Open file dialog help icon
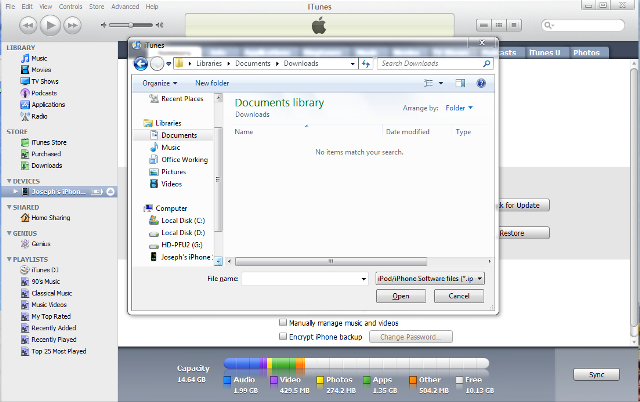The width and height of the screenshot is (640, 402). click(x=481, y=83)
